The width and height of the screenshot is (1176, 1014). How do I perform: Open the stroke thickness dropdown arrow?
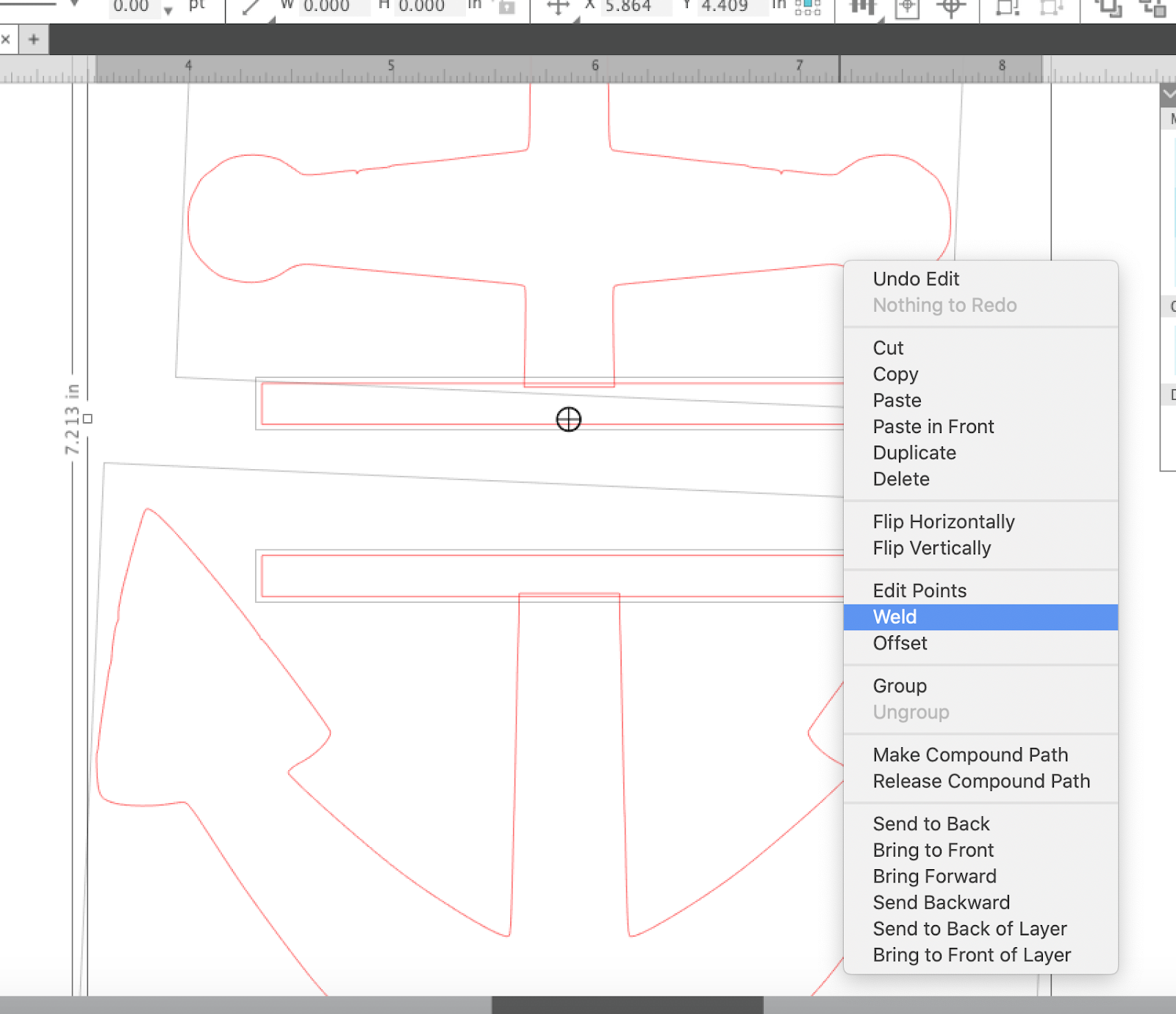169,10
